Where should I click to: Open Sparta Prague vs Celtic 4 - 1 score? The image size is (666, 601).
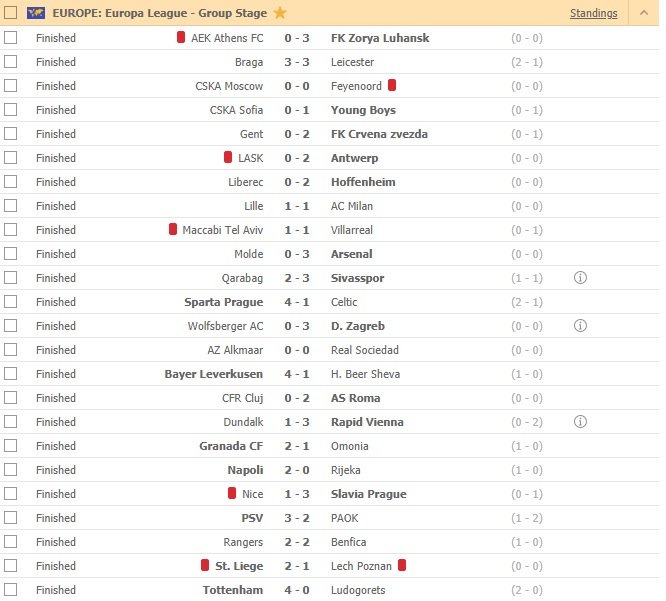tap(297, 302)
